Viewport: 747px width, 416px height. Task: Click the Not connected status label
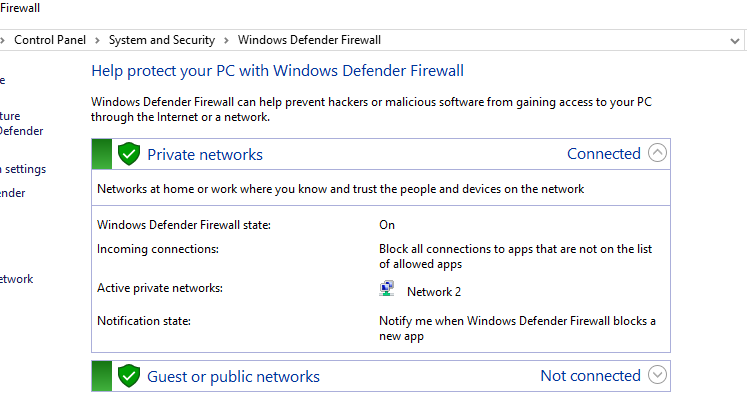coord(590,376)
